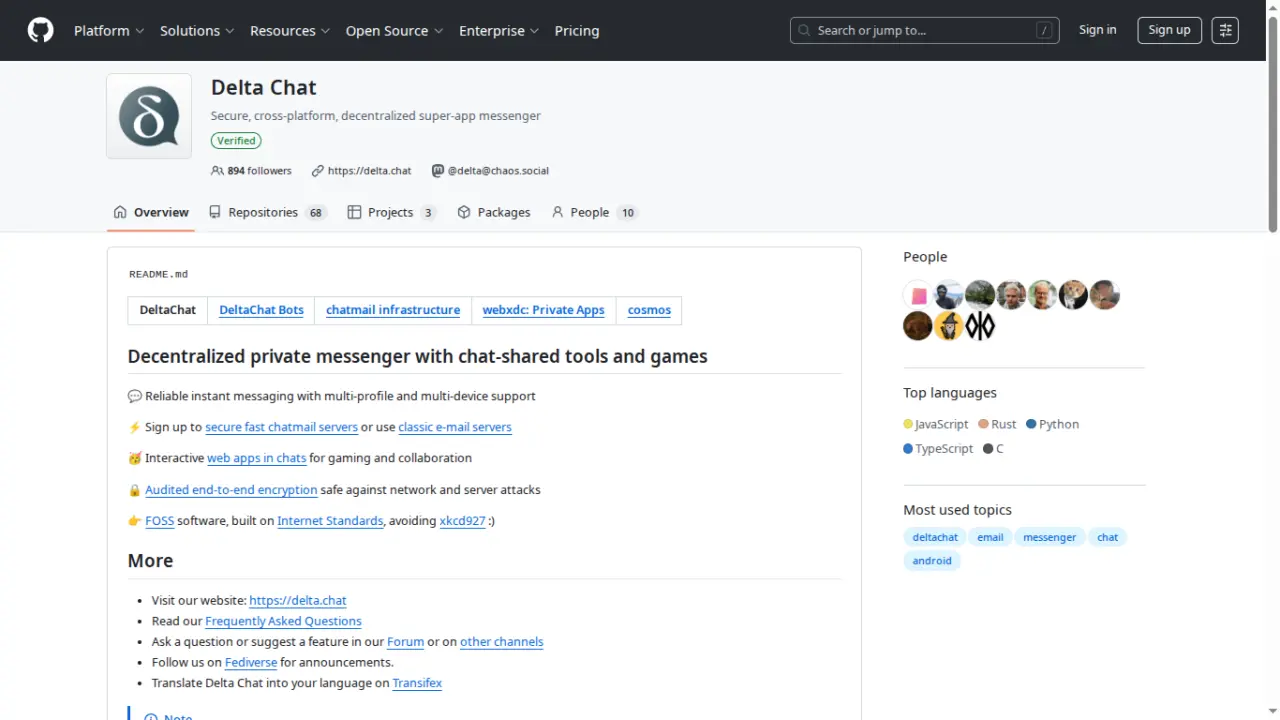Filter by TypeScript language
The height and width of the screenshot is (720, 1280).
click(x=938, y=449)
